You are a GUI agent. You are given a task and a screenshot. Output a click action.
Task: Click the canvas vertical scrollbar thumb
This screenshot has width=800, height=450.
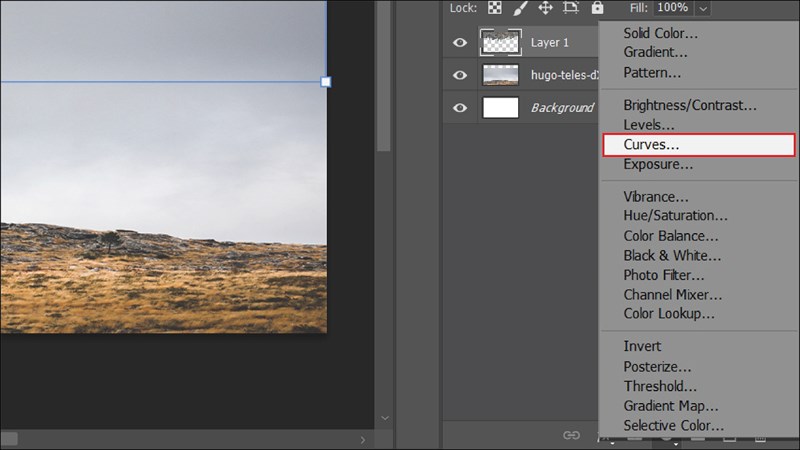[384, 76]
